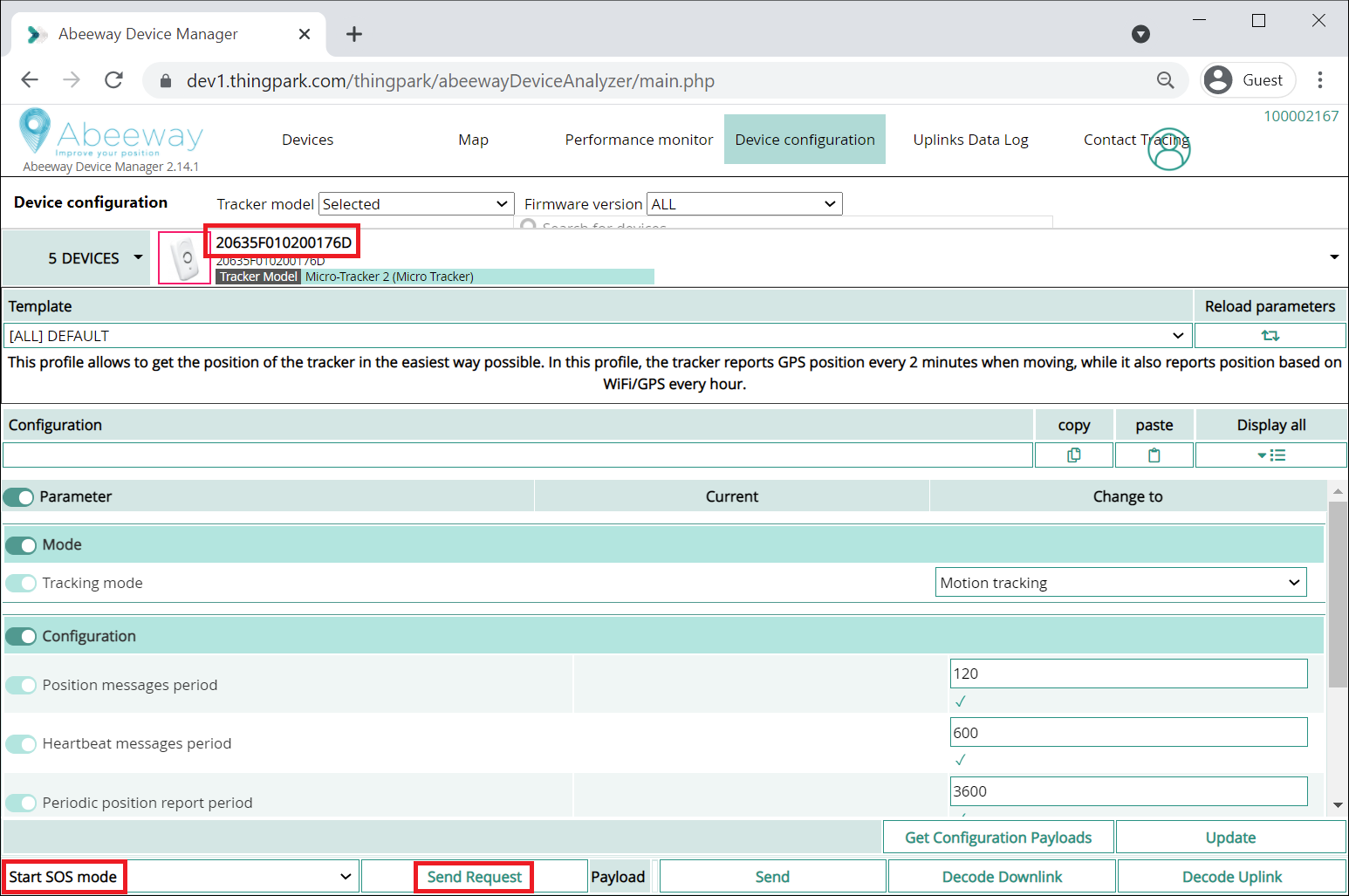This screenshot has height=896, width=1349.
Task: Click the Periodic position report value field
Action: click(x=1128, y=791)
